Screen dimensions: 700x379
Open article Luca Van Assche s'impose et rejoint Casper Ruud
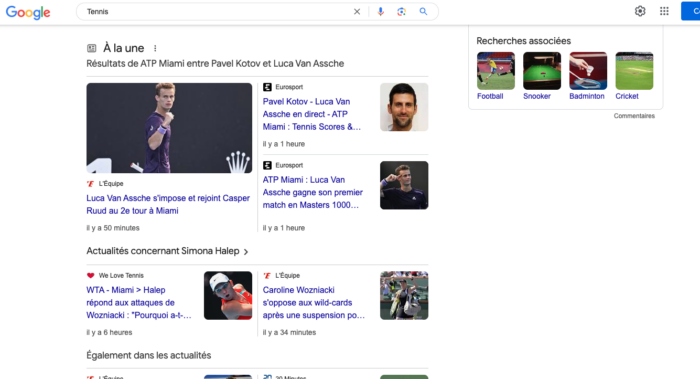168,204
